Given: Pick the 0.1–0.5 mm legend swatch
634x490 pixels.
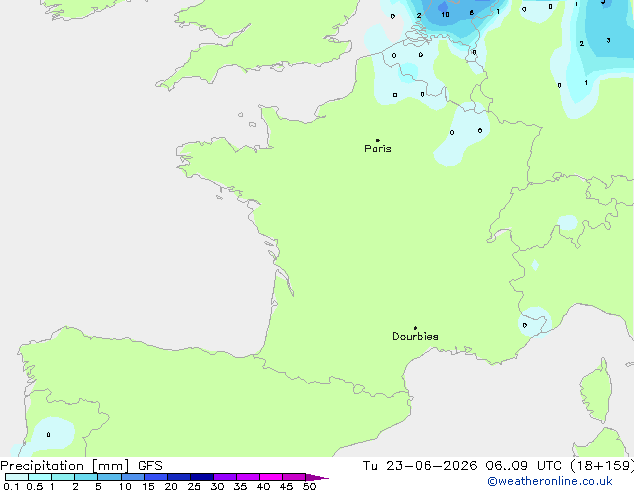Looking at the screenshot, I should [x=17, y=477].
